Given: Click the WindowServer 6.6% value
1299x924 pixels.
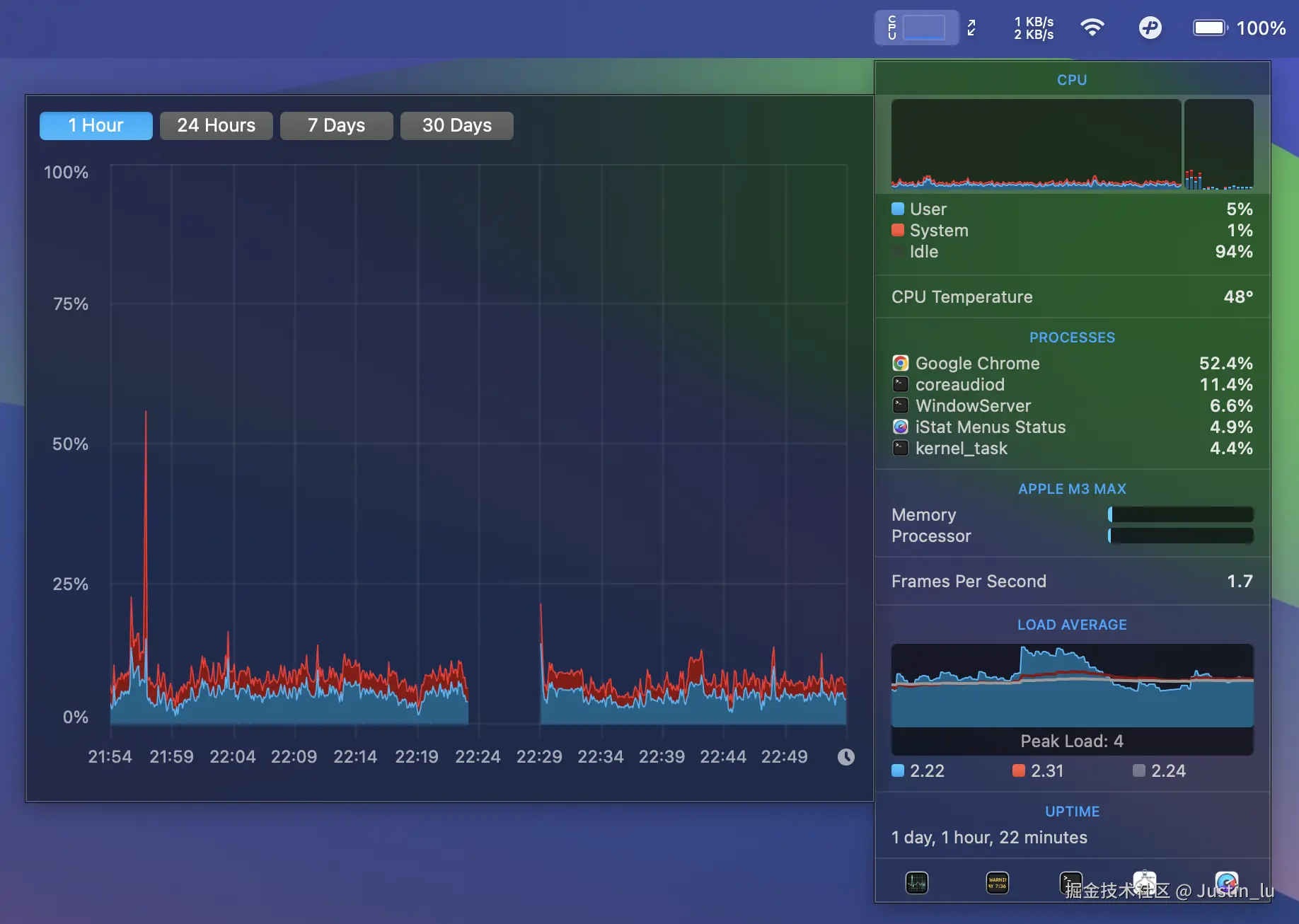Looking at the screenshot, I should (x=1231, y=406).
